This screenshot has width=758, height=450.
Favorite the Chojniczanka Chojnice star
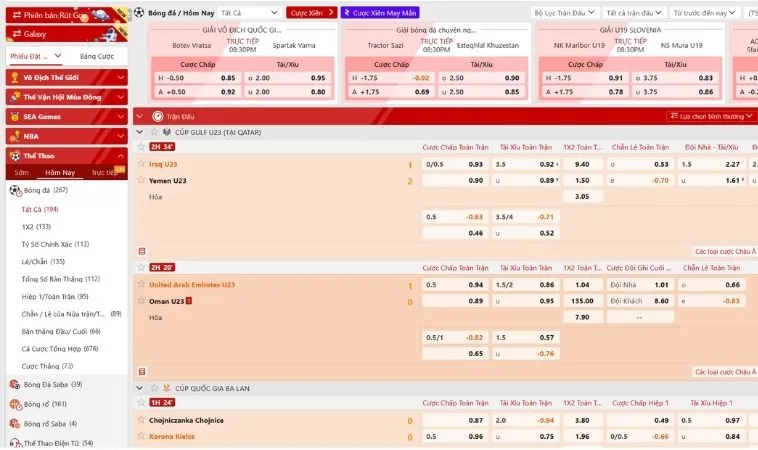(141, 420)
